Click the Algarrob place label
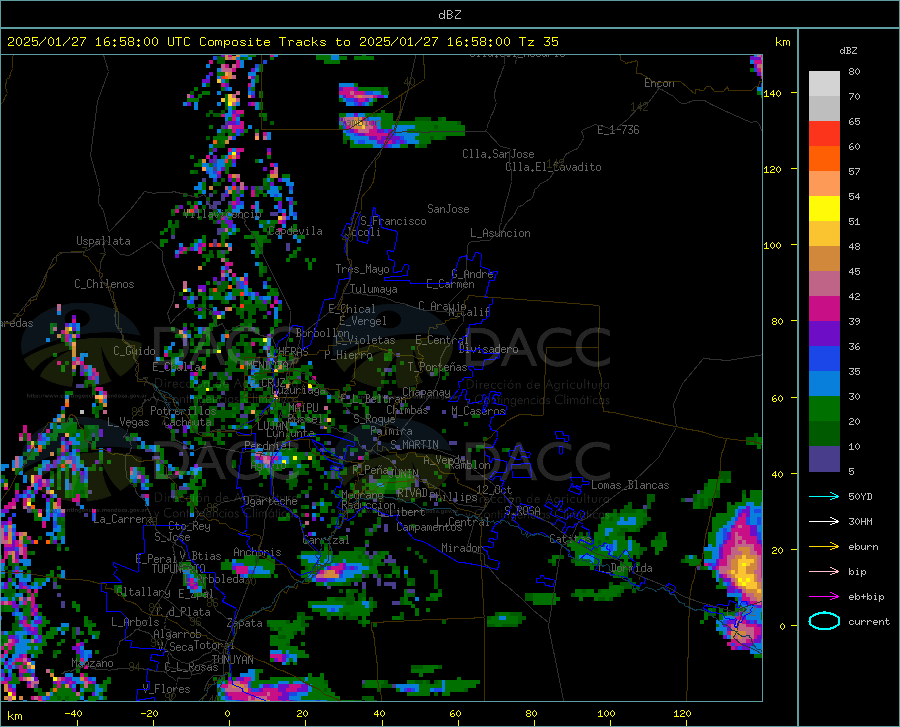This screenshot has width=900, height=727. [x=177, y=634]
